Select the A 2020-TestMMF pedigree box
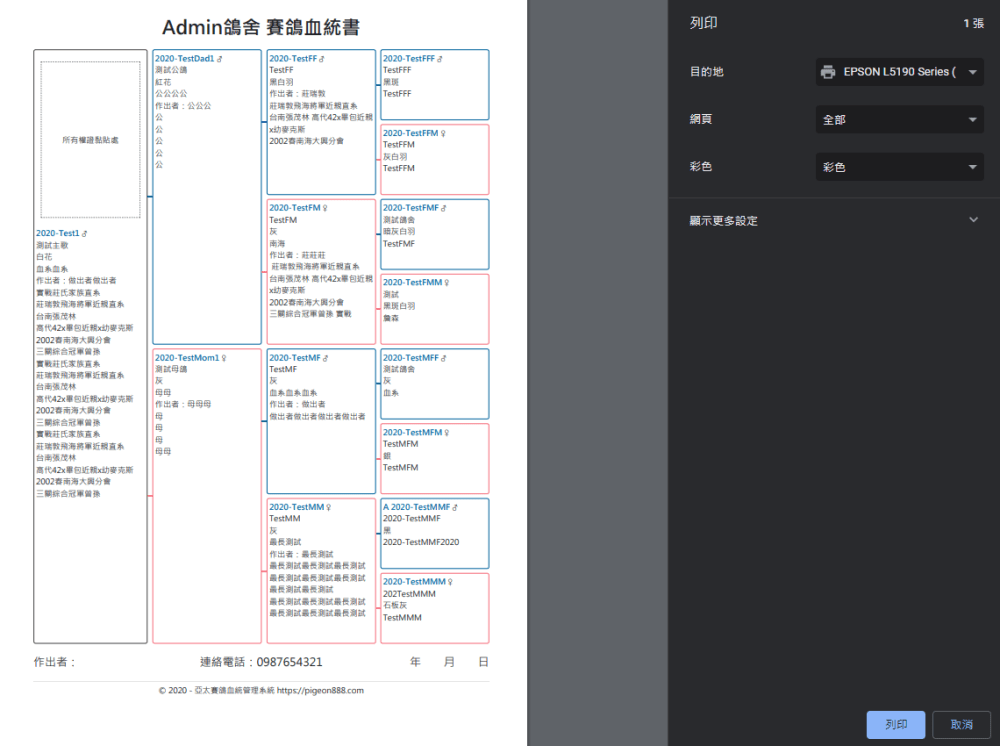This screenshot has width=1000, height=746. pos(432,533)
